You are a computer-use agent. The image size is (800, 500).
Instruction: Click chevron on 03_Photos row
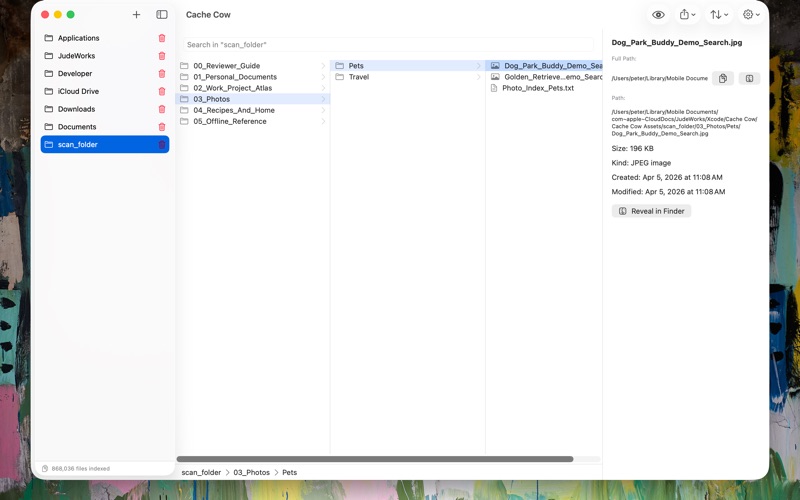pyautogui.click(x=323, y=99)
